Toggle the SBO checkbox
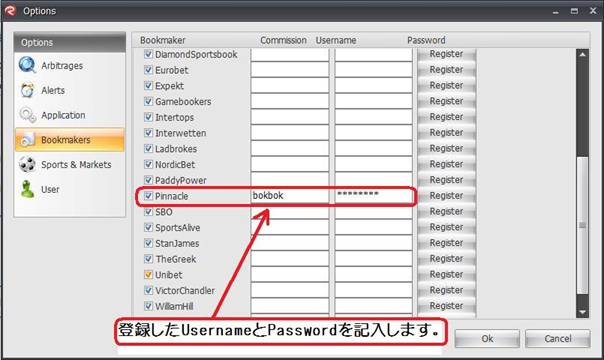The width and height of the screenshot is (604, 360). click(148, 212)
